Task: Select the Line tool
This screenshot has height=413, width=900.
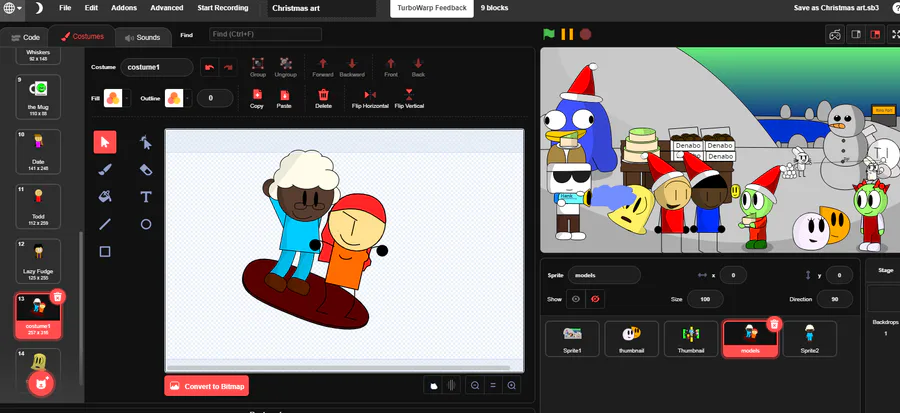Action: point(105,224)
